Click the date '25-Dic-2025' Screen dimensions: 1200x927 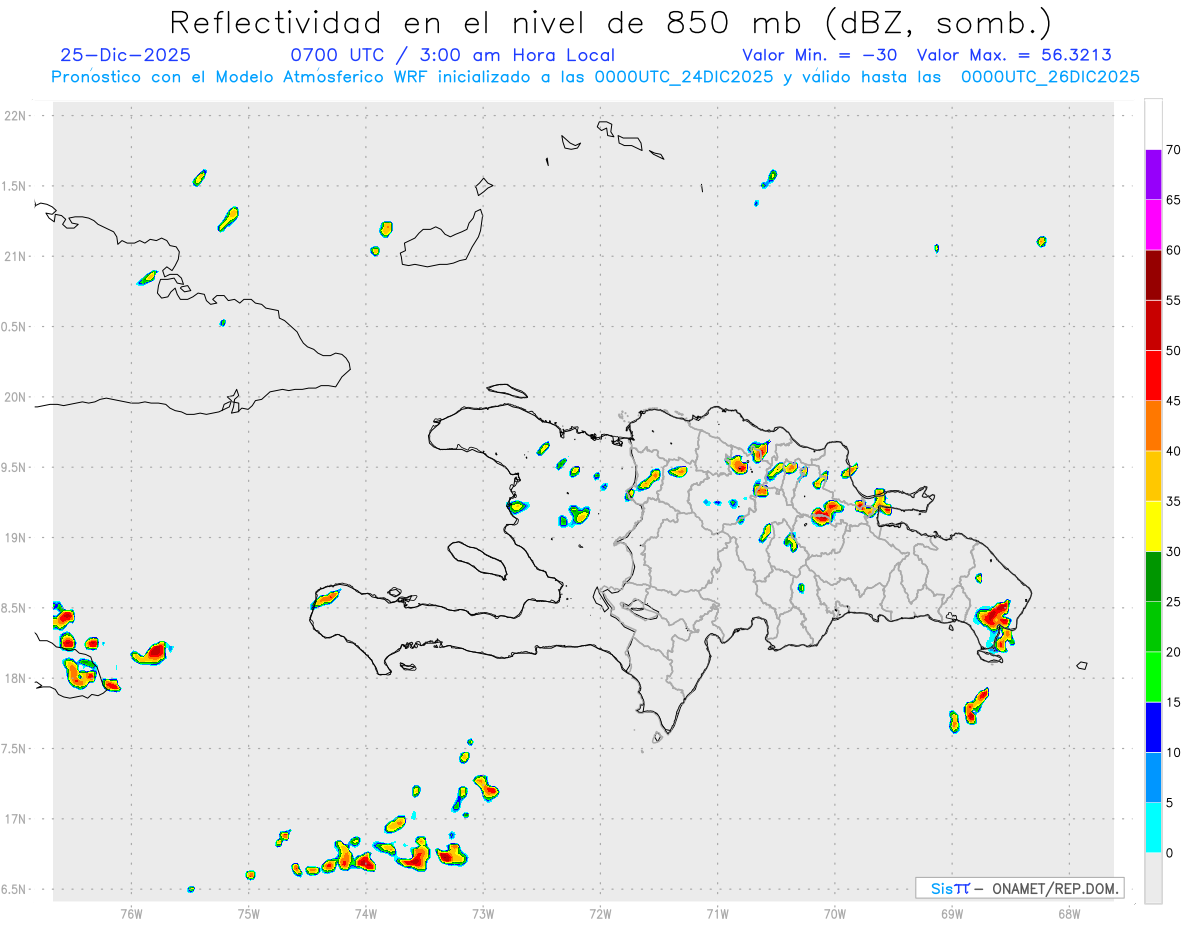pos(125,55)
